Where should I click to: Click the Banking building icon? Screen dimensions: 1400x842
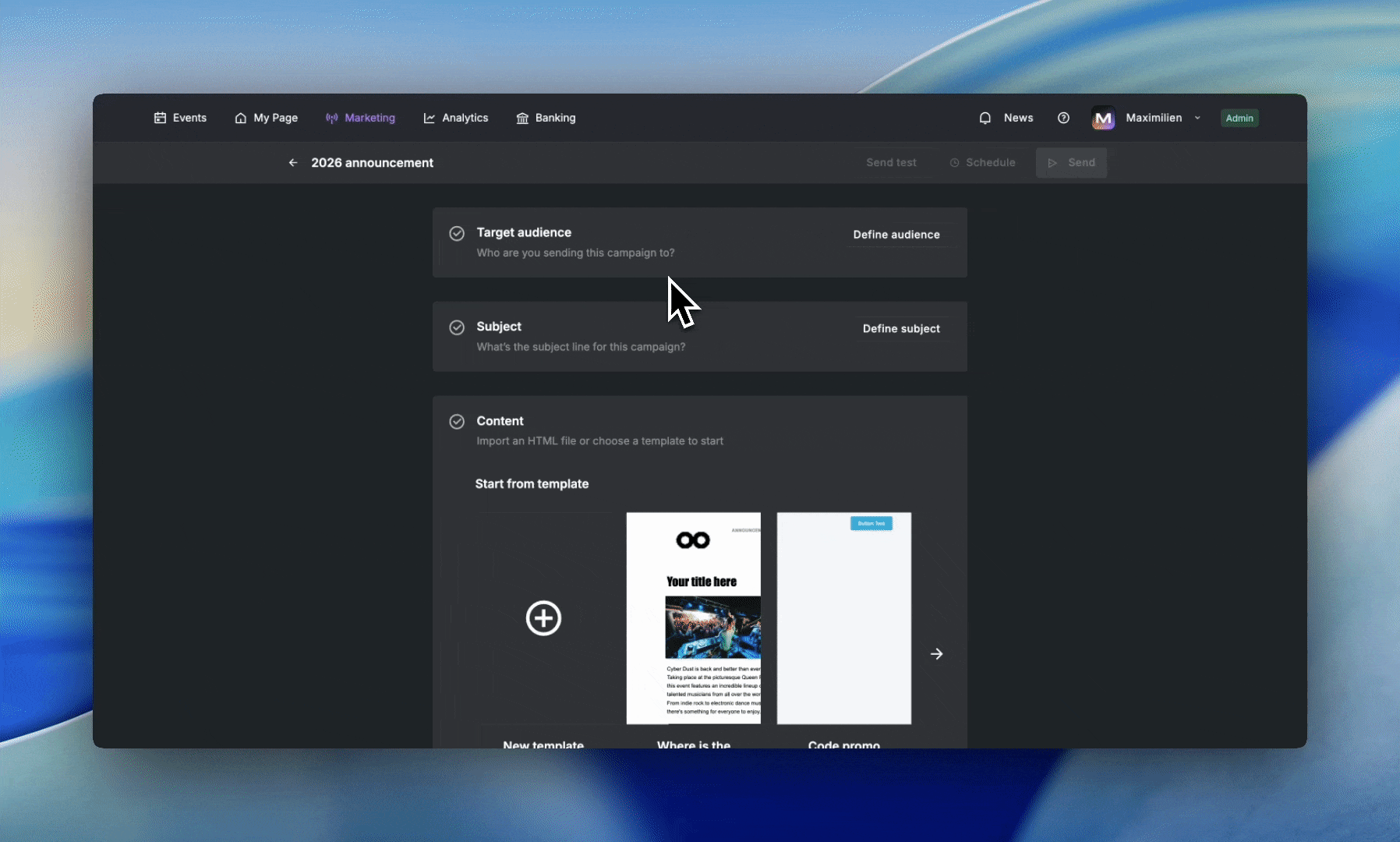pyautogui.click(x=522, y=118)
